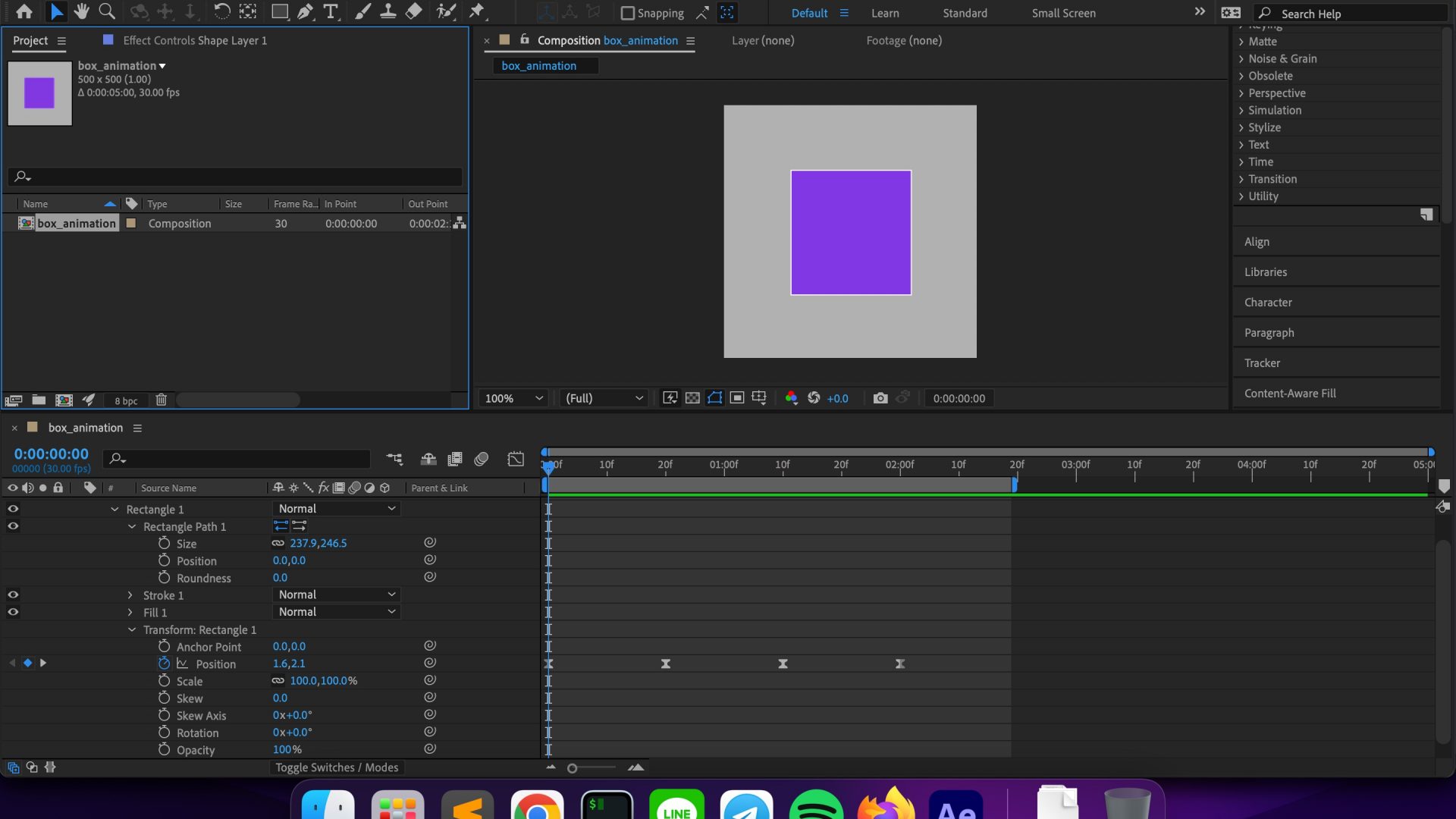
Task: Click the timeline zoom slider
Action: pos(573,768)
